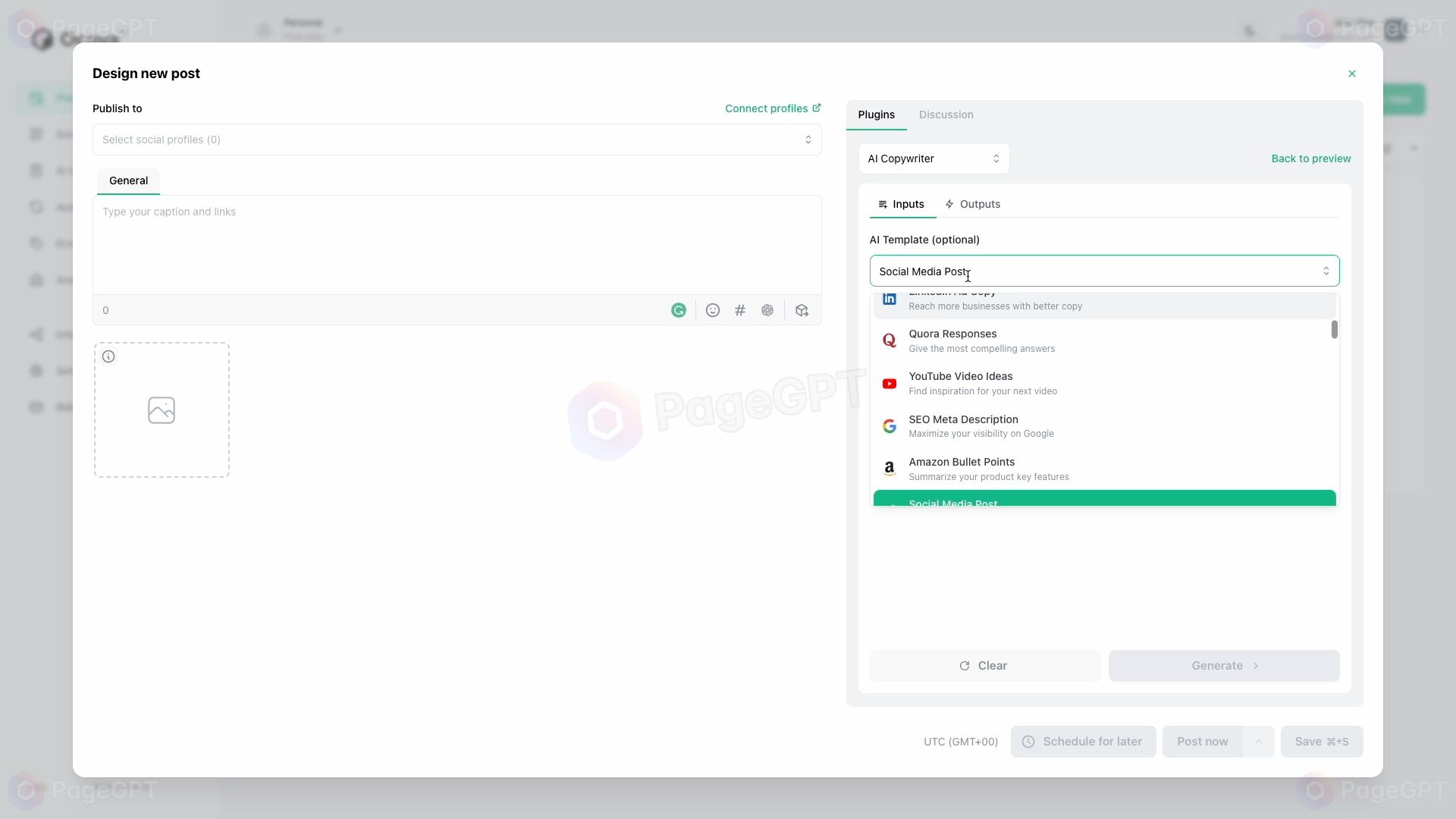1456x819 pixels.
Task: Select the highlighted Social Media Post option
Action: (x=1104, y=498)
